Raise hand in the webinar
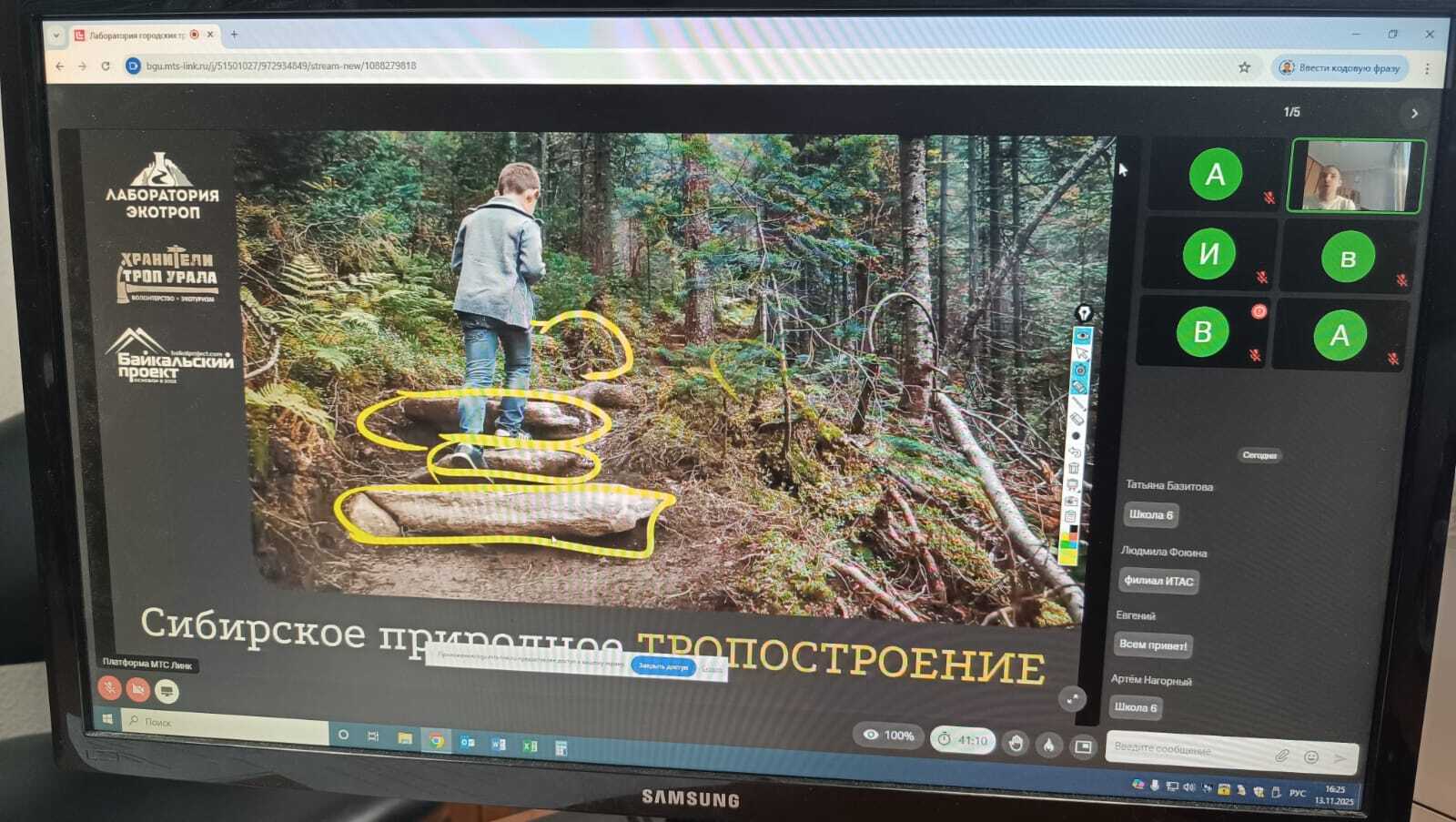This screenshot has height=822, width=1456. 1016,744
